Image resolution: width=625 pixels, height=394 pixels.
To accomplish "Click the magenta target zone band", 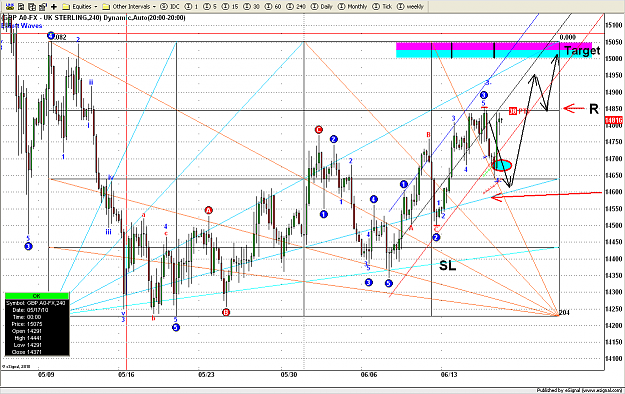I will coord(494,46).
